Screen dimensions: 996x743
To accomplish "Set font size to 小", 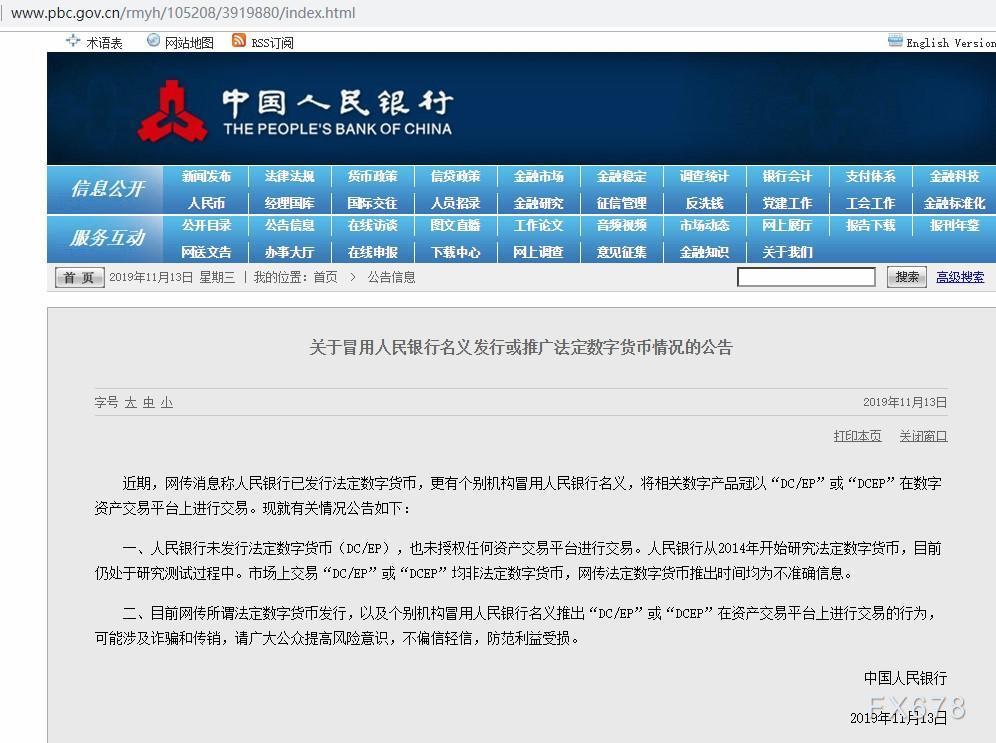I will (x=166, y=403).
